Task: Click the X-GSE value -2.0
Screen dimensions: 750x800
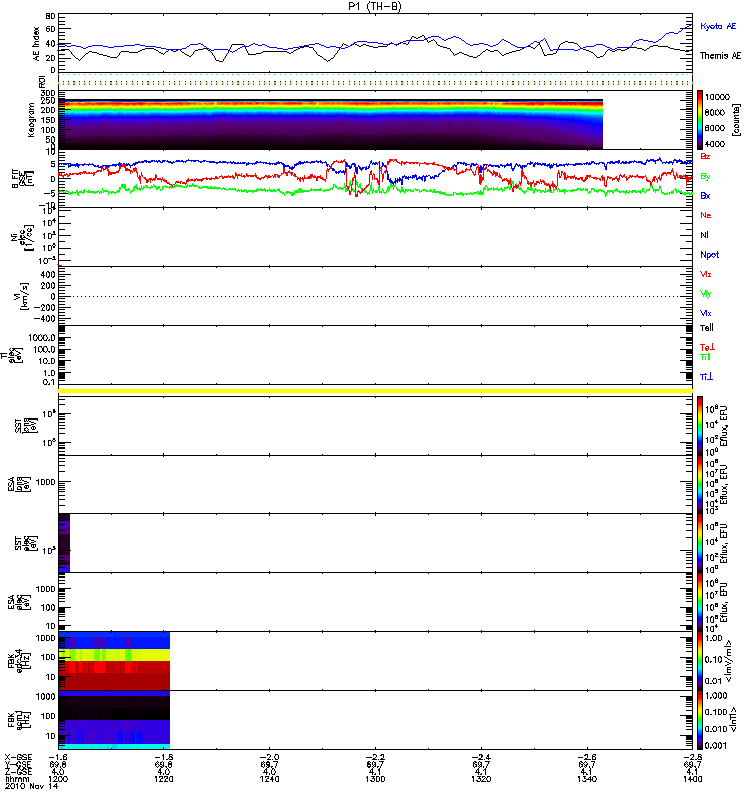Action: 269,758
